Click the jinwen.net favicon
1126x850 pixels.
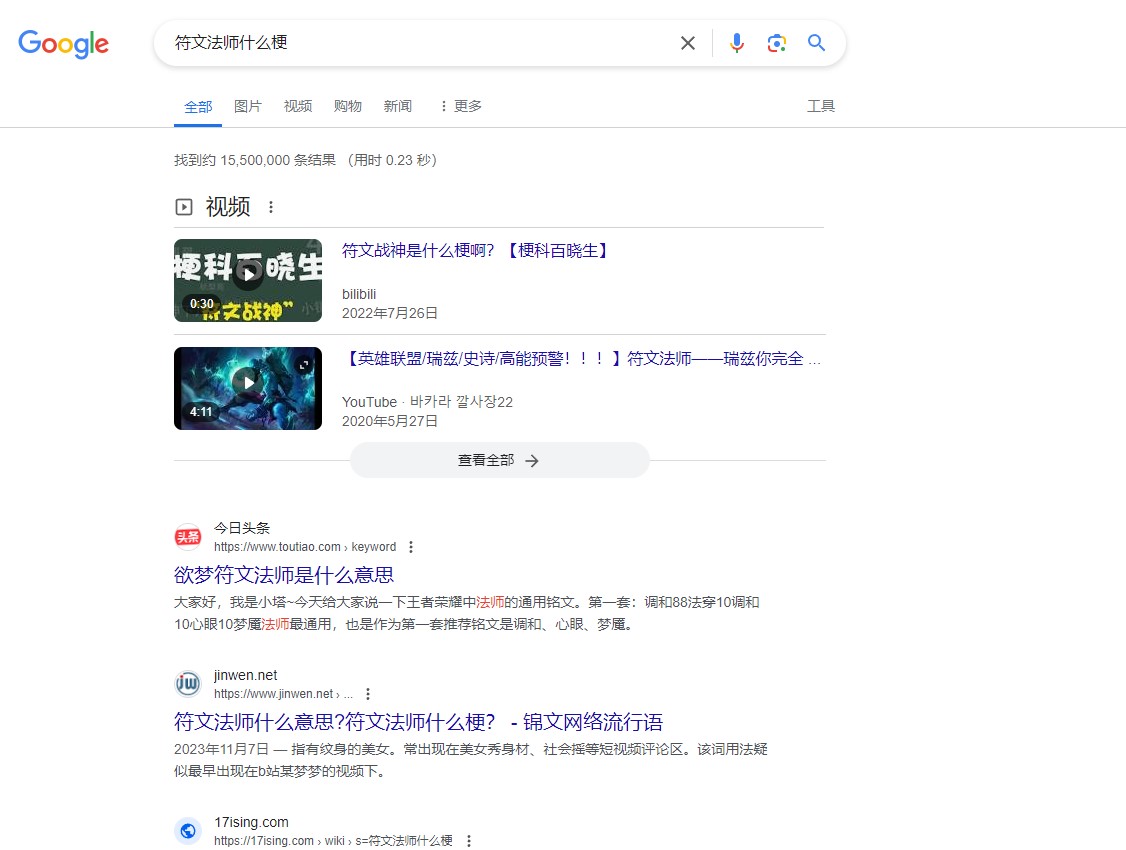pos(188,683)
